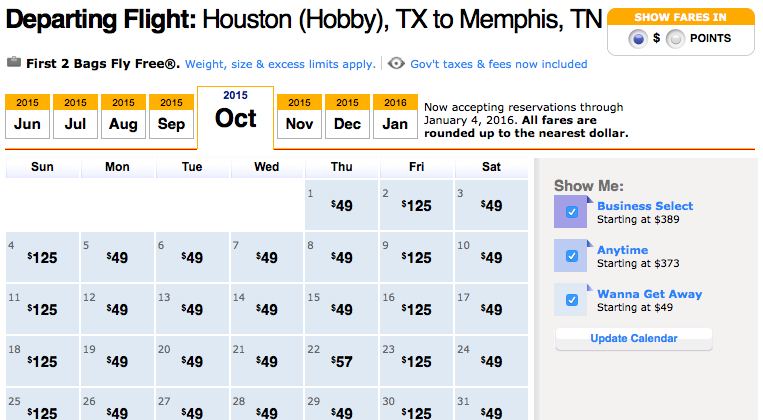
Task: Select October 2 fare of $125
Action: click(417, 205)
